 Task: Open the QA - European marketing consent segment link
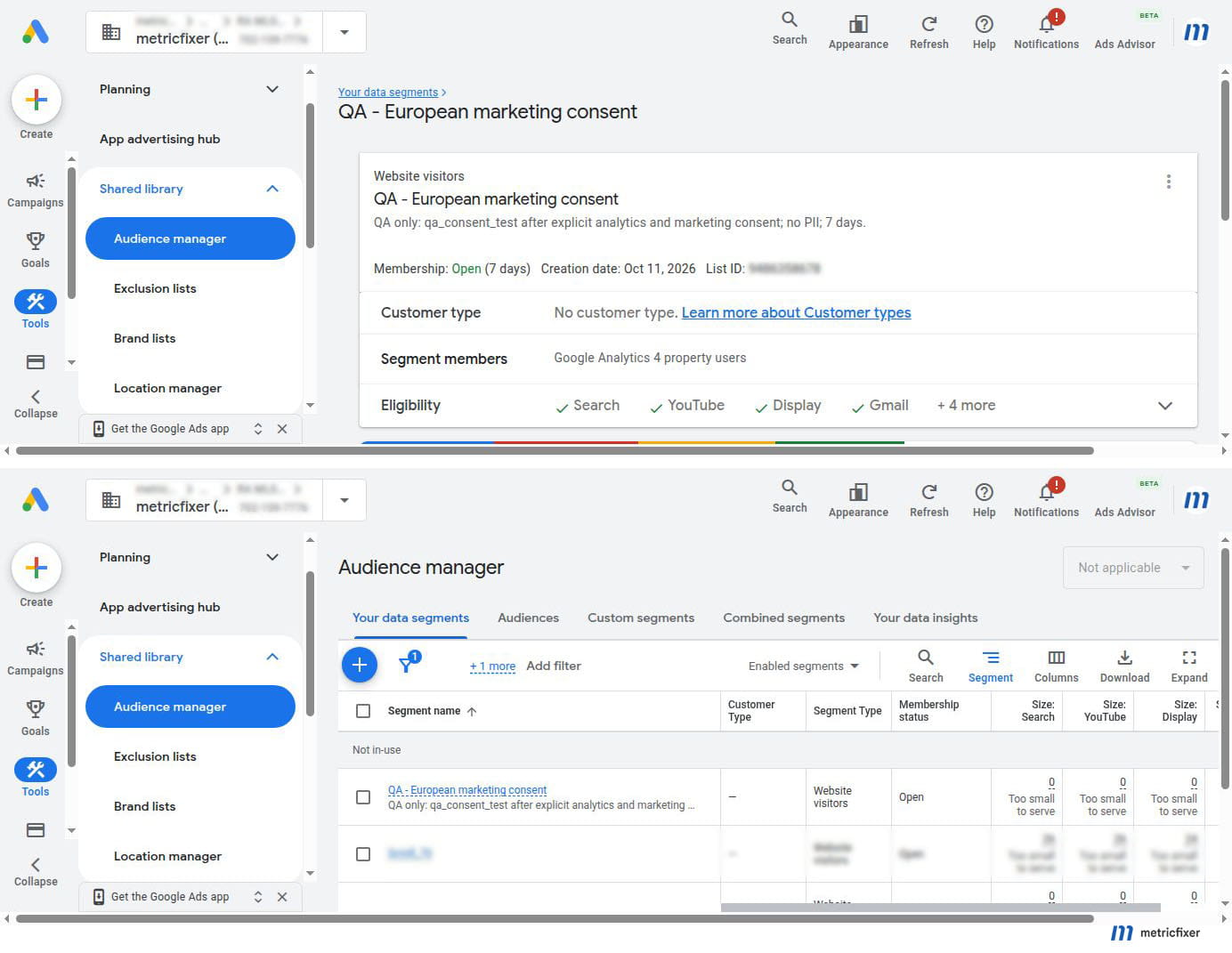tap(467, 790)
